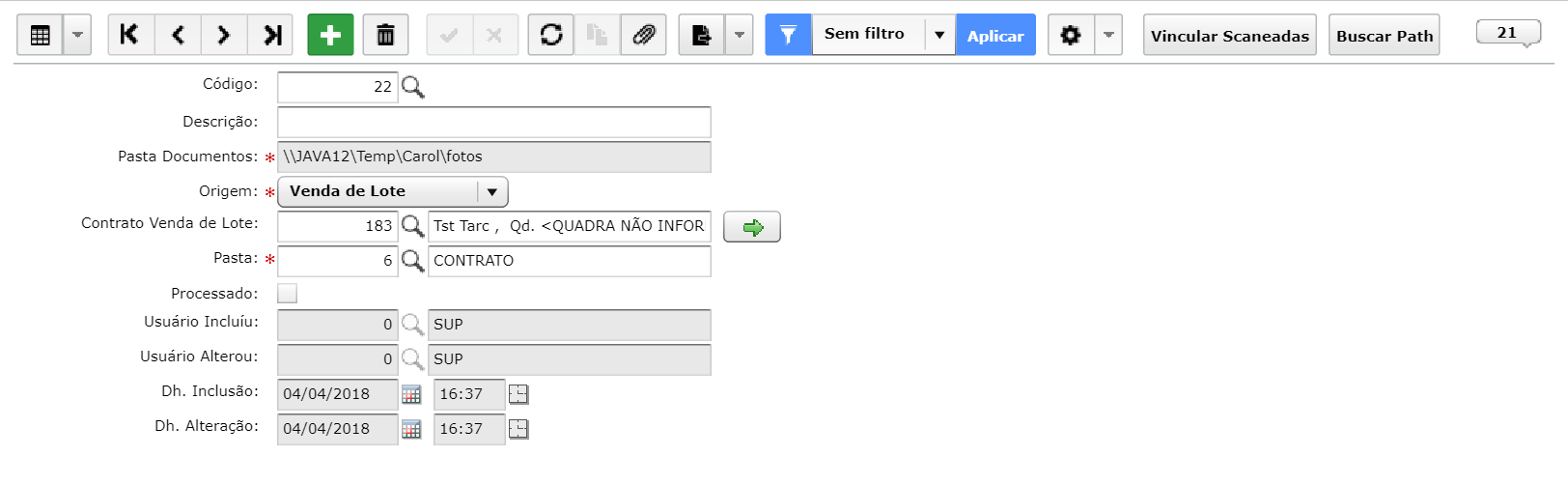Click the Vincular Scaneadas button
This screenshot has height=485, width=1568.
[x=1230, y=35]
